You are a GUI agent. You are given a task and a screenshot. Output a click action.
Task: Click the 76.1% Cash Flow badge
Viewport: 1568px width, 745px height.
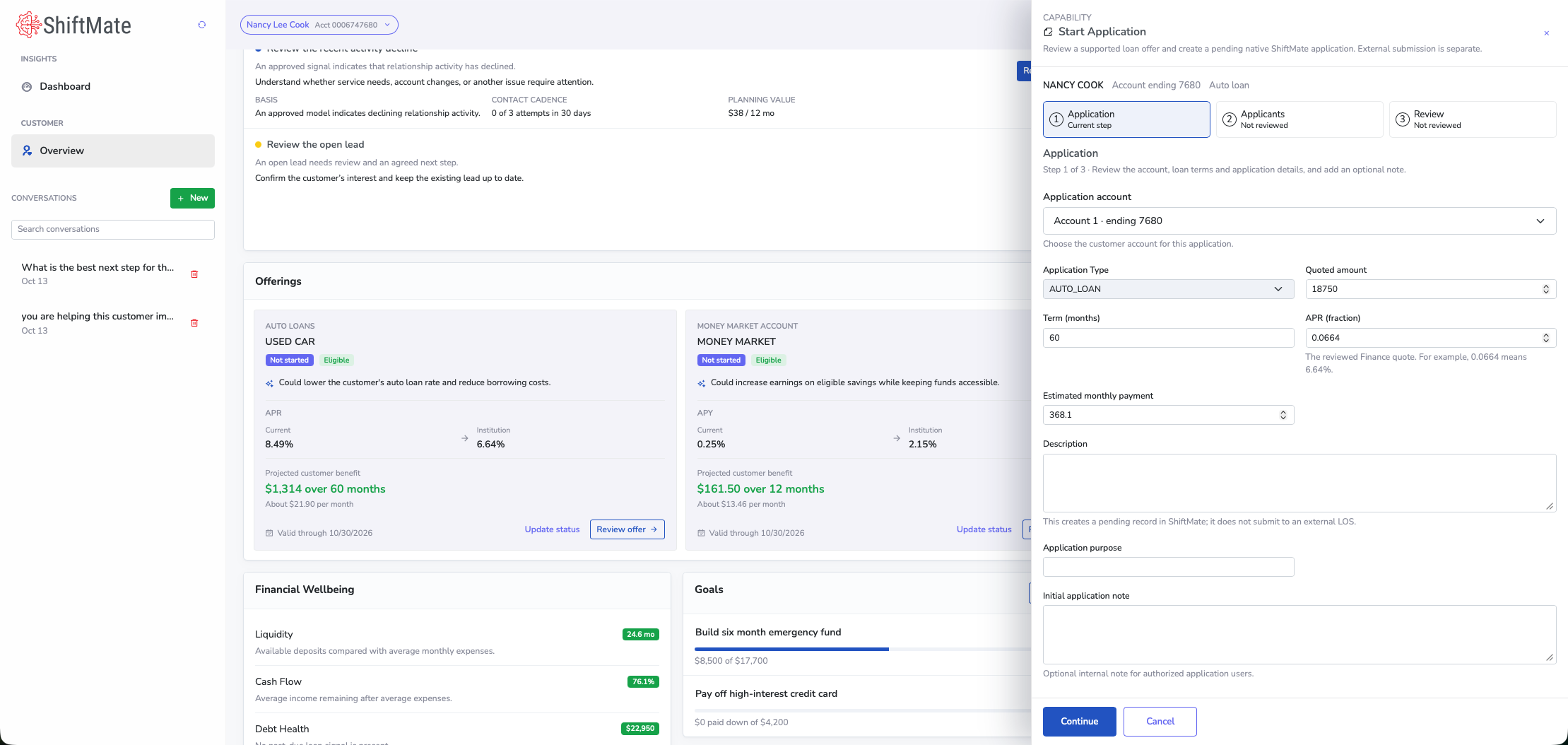[643, 682]
